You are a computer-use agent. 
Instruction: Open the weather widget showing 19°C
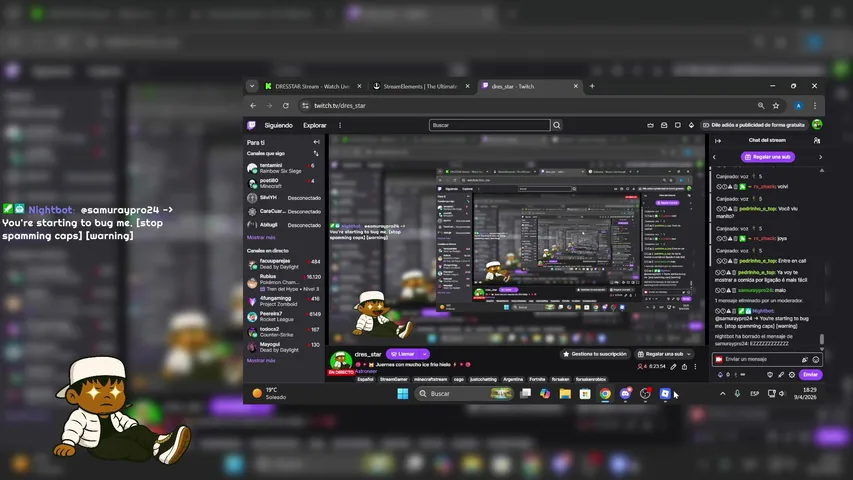tap(269, 393)
